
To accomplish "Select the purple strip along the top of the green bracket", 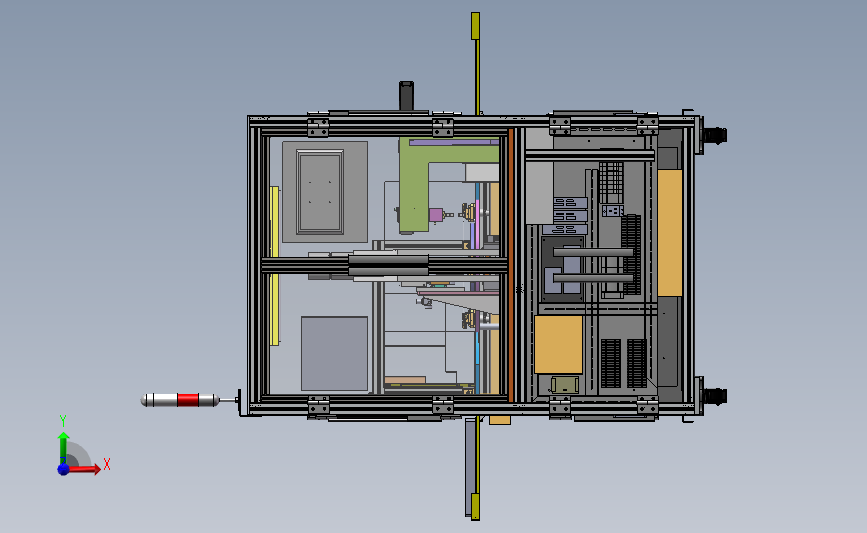I will click(x=454, y=142).
